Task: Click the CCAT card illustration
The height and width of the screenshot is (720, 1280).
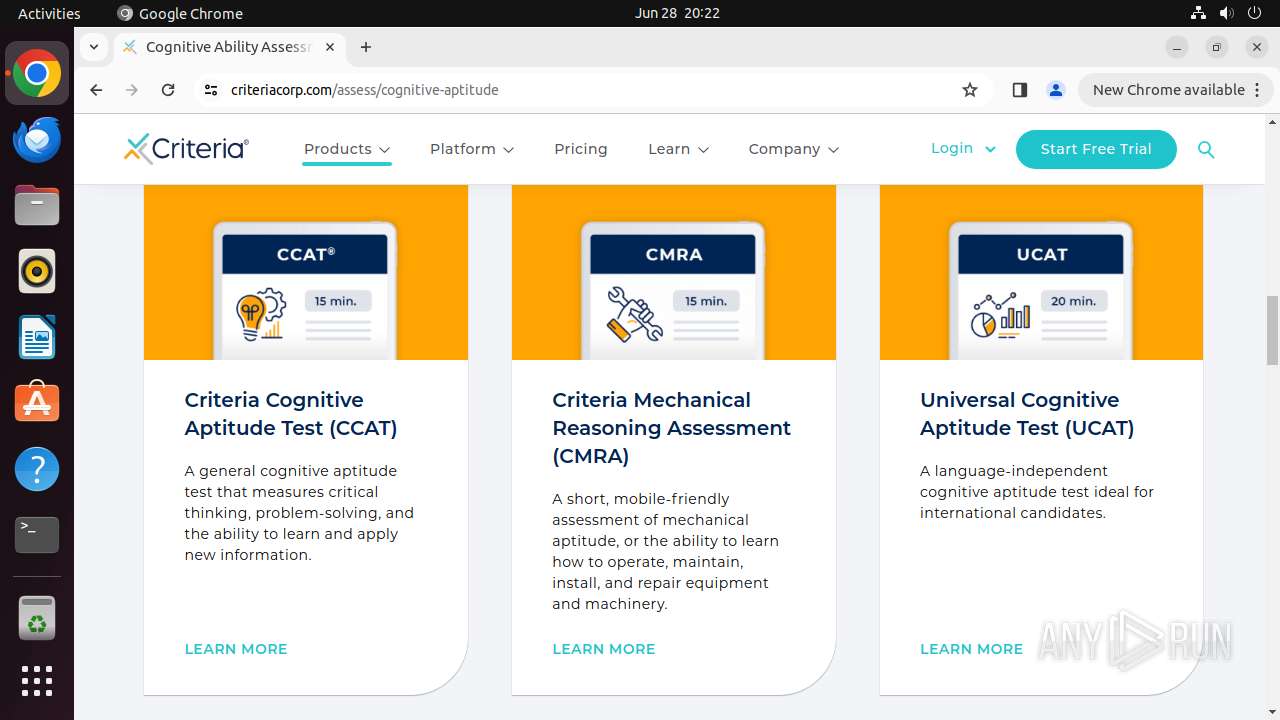Action: [x=306, y=272]
